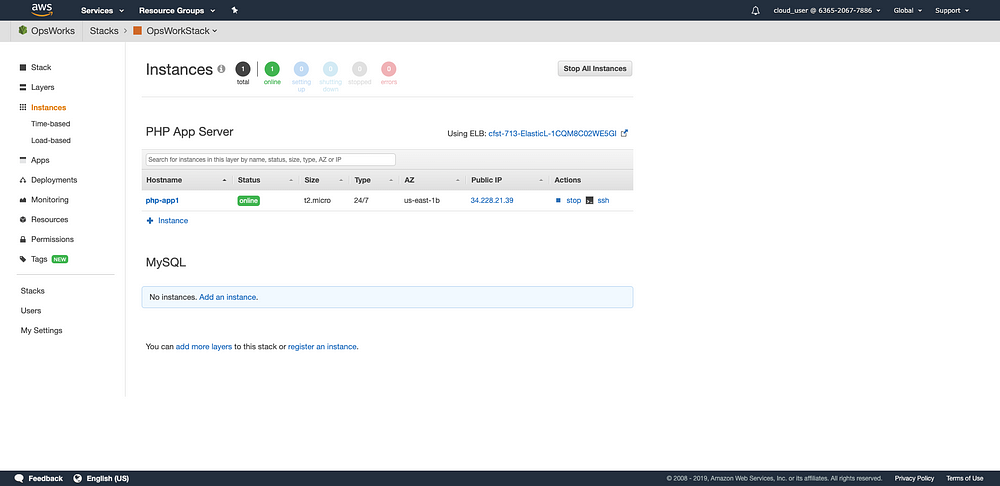Sort by Type column

tap(374, 180)
